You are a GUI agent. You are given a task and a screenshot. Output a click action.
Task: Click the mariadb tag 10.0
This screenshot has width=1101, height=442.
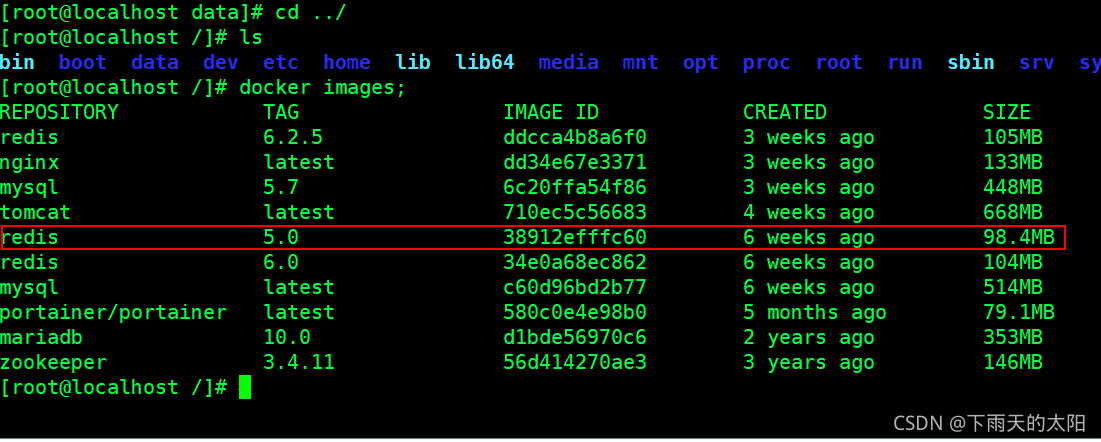286,338
